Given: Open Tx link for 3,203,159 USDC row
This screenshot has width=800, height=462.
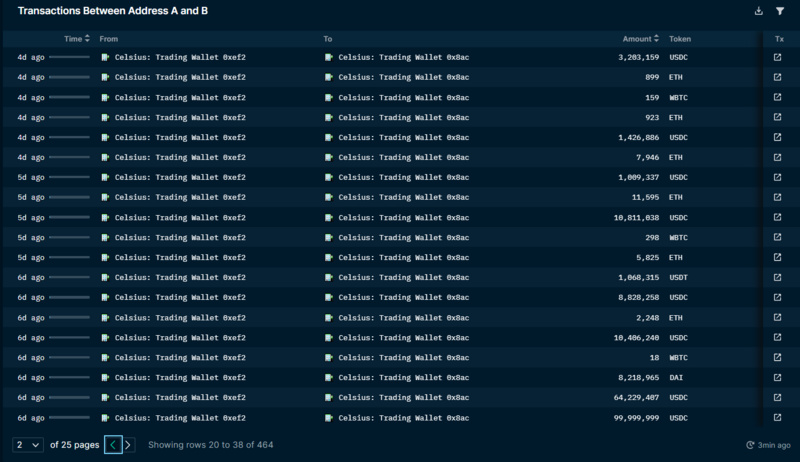Looking at the screenshot, I should (778, 57).
